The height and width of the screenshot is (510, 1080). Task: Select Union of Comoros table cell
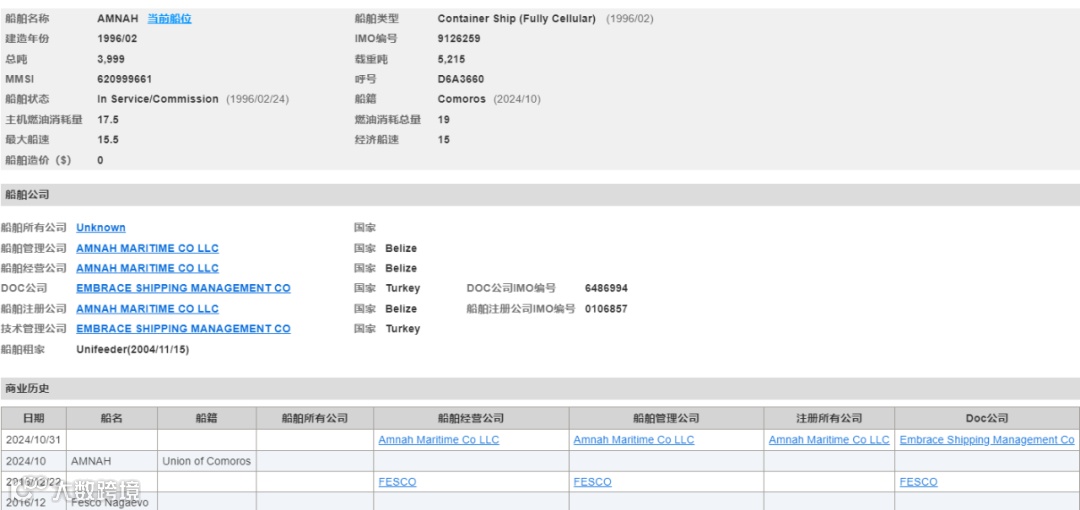pyautogui.click(x=207, y=461)
